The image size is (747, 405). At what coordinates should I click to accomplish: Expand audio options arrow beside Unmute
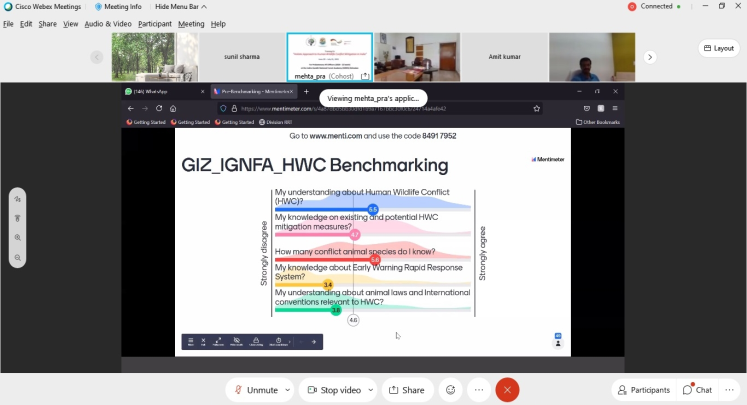point(288,390)
